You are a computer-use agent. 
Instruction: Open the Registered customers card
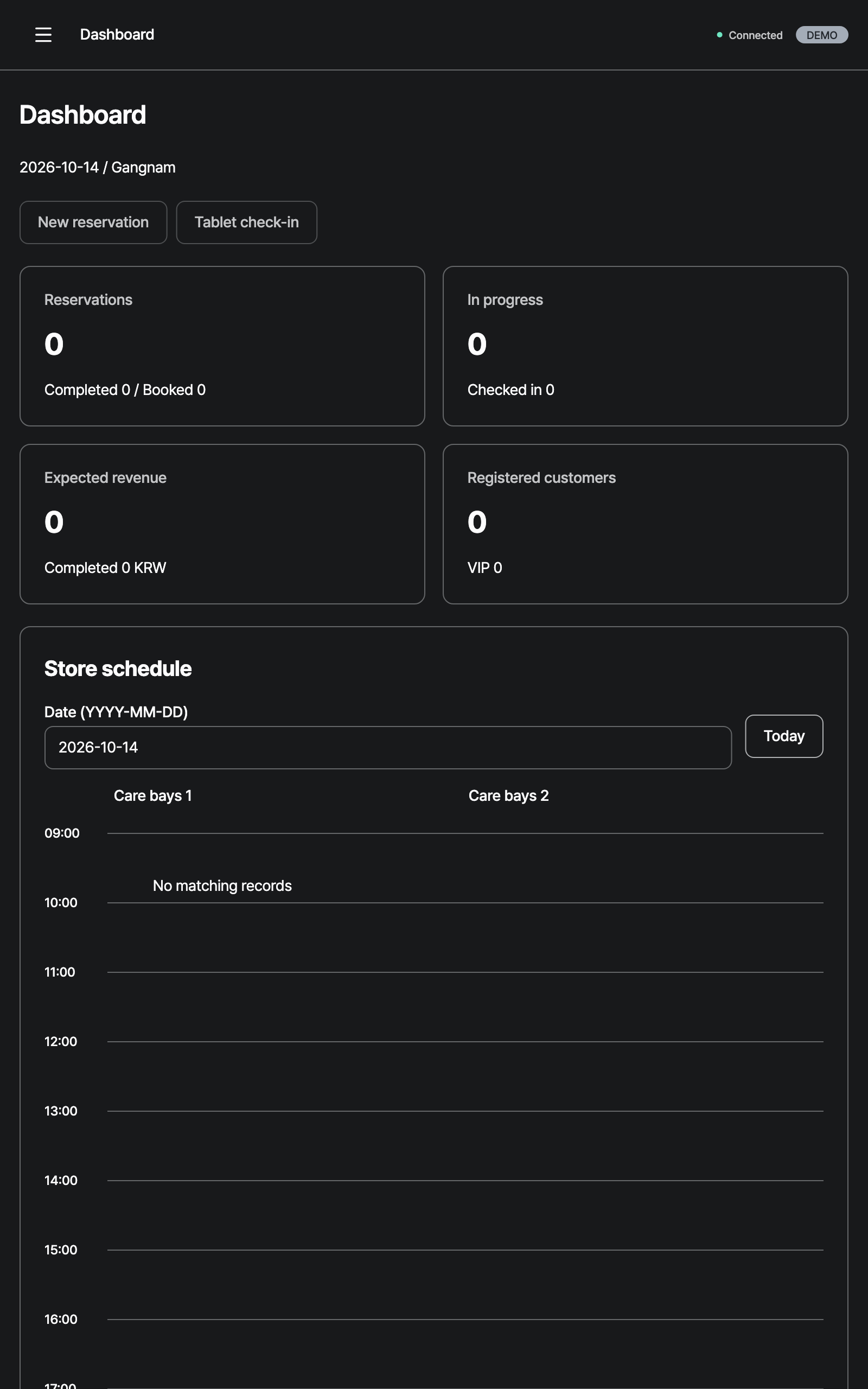pyautogui.click(x=645, y=524)
